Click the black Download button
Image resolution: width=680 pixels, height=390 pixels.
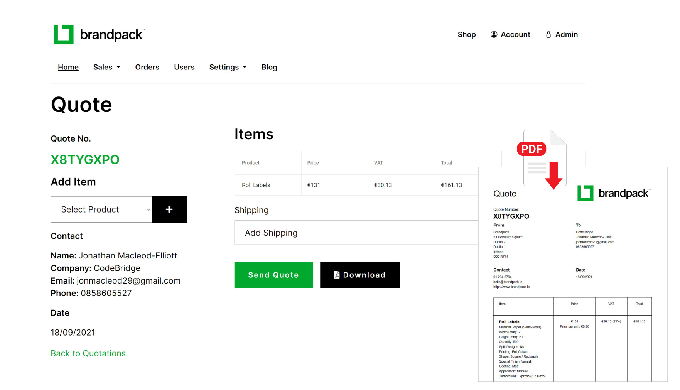[360, 275]
